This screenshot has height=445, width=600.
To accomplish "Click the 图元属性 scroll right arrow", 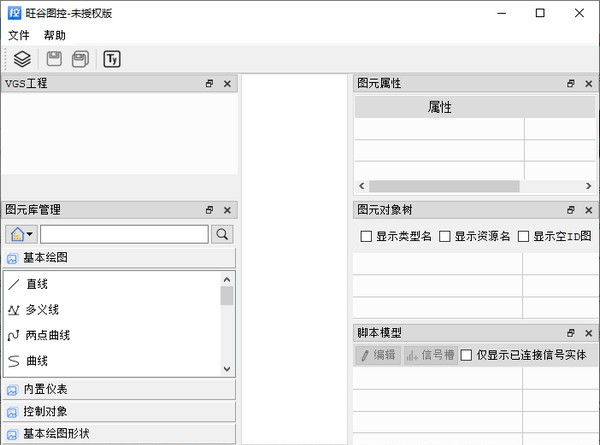I will (589, 186).
